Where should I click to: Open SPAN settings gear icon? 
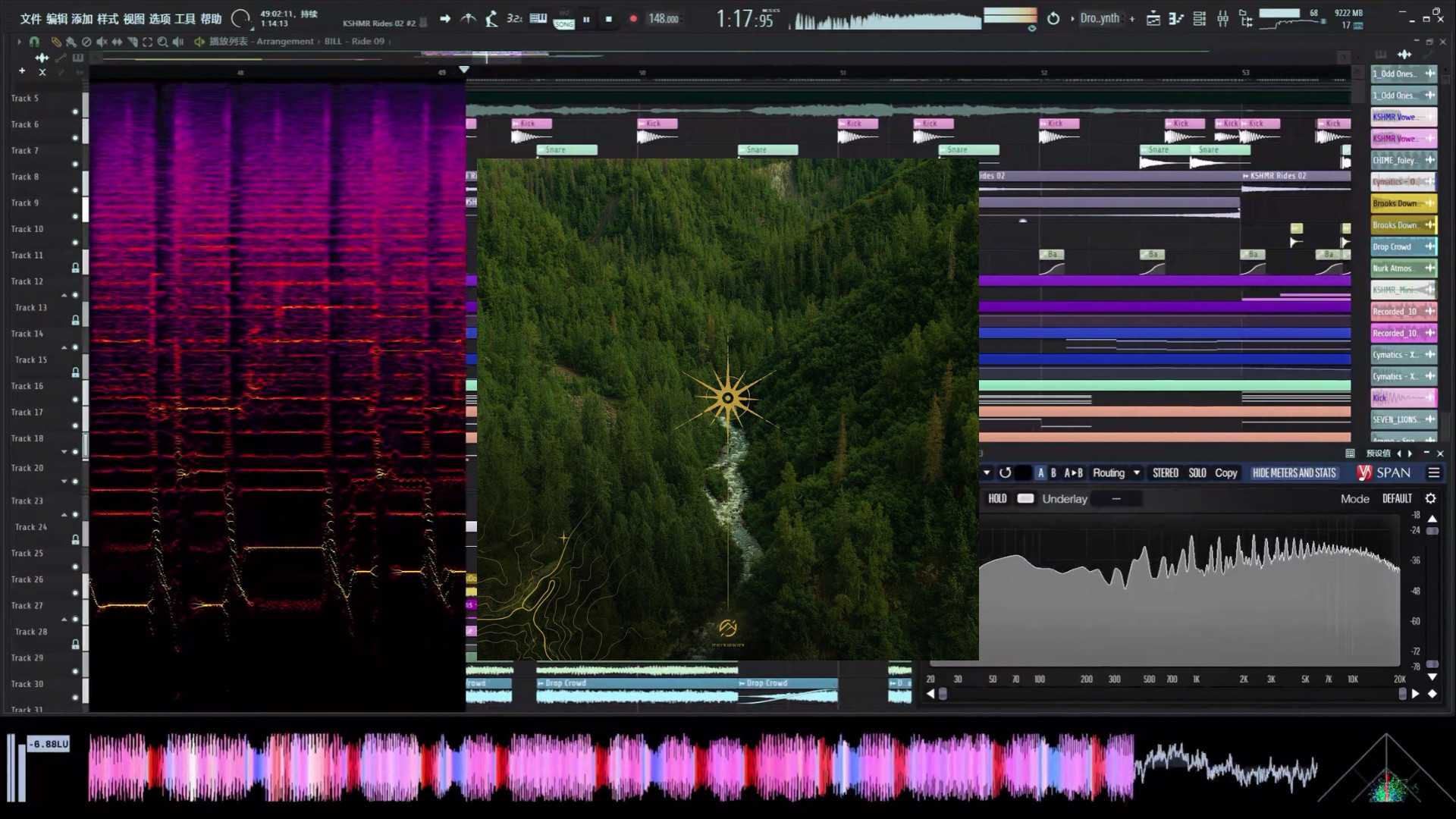[x=1430, y=499]
